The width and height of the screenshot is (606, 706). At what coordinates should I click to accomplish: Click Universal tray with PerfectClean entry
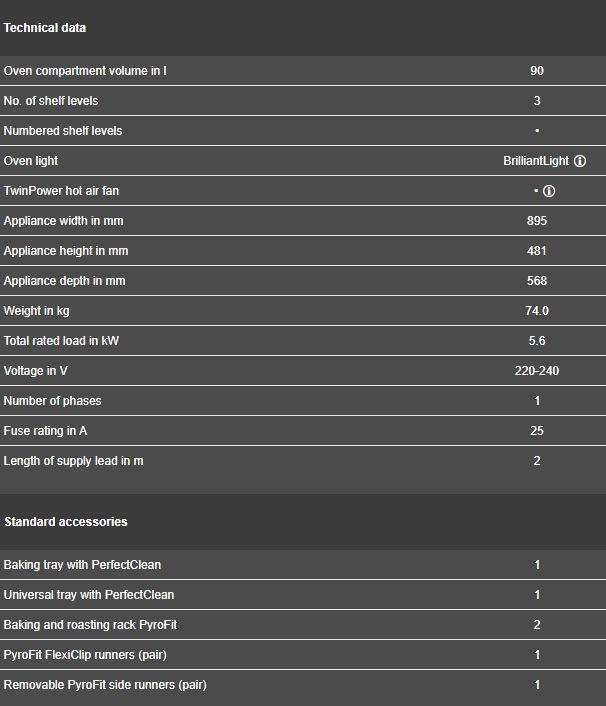[89, 595]
